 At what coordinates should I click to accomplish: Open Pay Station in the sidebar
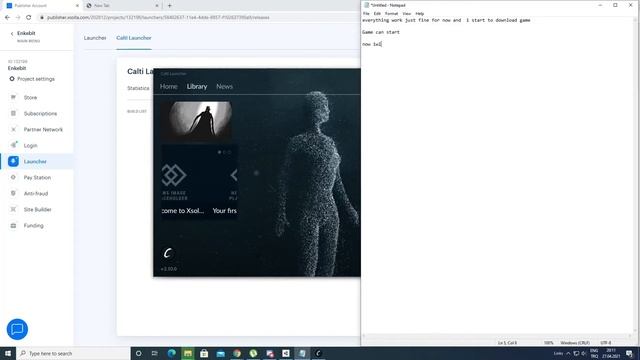point(37,178)
